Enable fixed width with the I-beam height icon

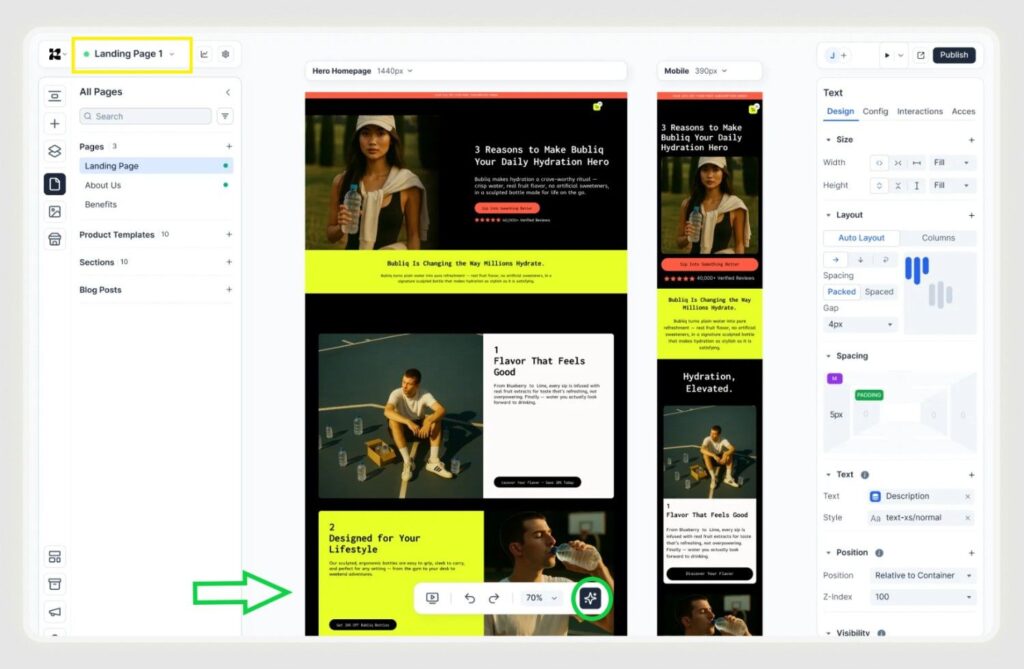[x=917, y=185]
